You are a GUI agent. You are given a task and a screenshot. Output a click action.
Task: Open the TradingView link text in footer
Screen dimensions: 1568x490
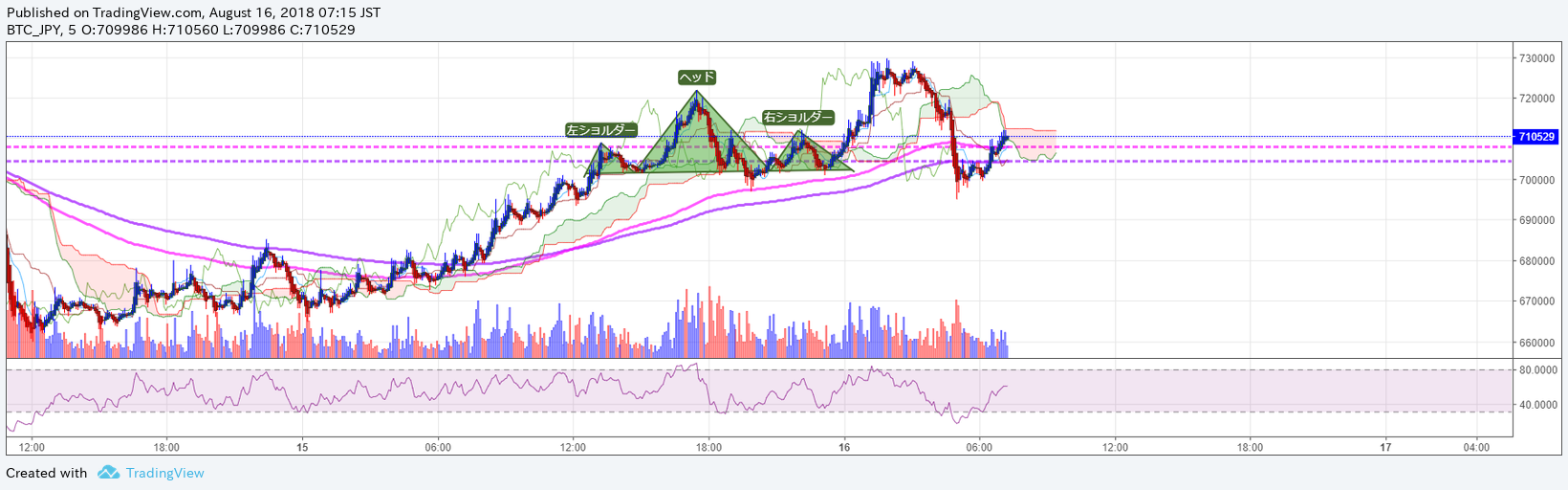pyautogui.click(x=164, y=473)
